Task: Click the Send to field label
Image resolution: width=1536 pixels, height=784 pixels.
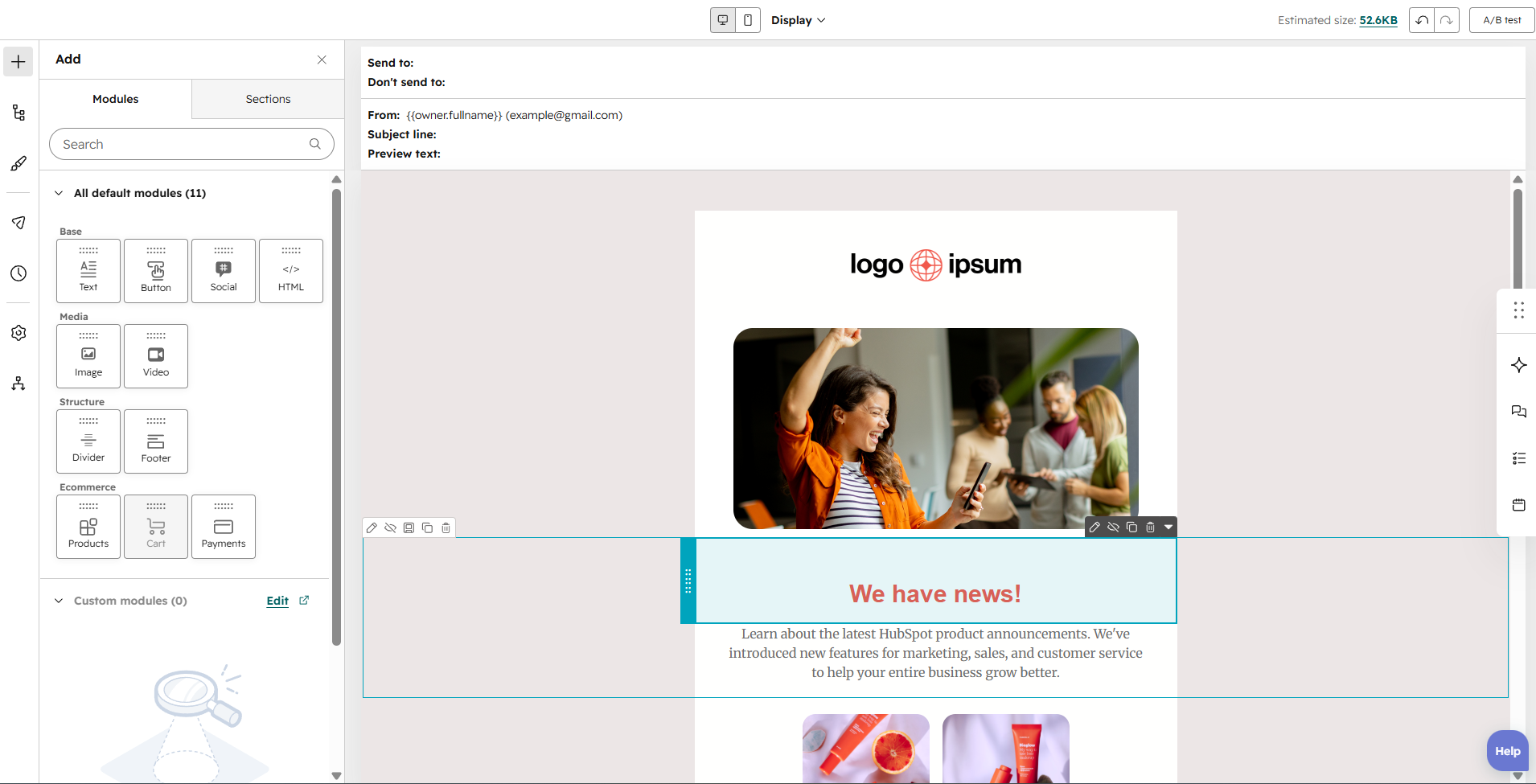Action: (391, 63)
